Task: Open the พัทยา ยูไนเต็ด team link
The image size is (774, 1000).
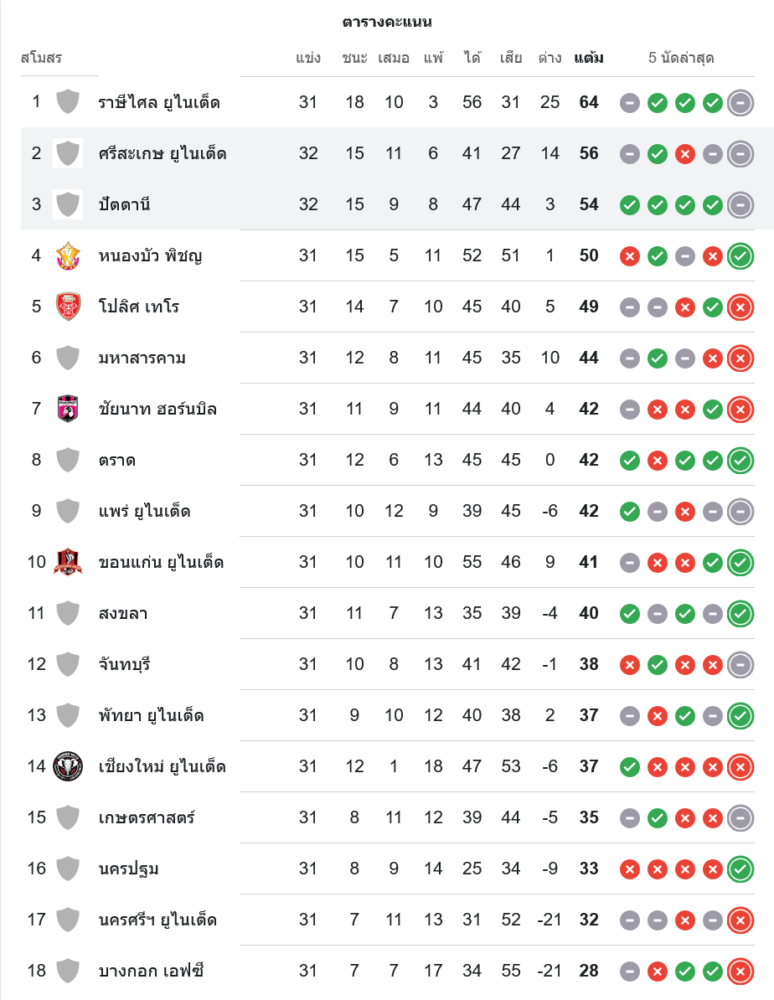Action: [151, 716]
